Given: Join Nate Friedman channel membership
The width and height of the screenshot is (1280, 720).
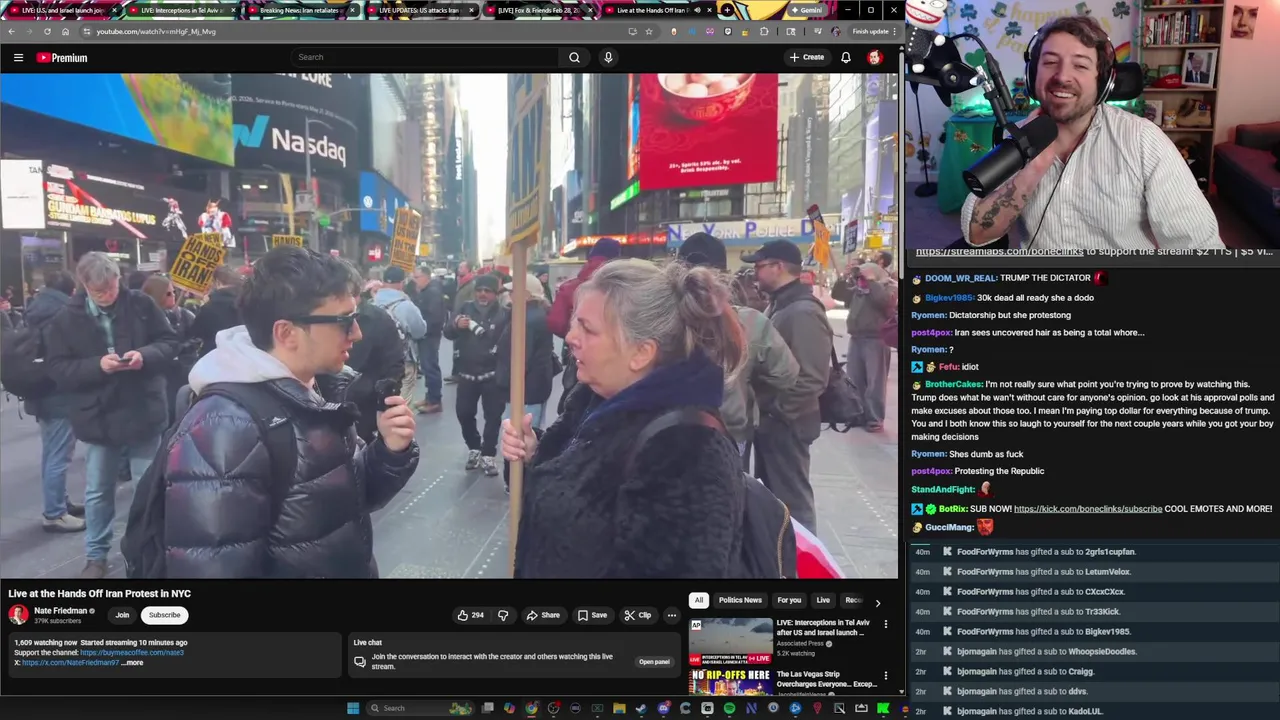Looking at the screenshot, I should tap(122, 615).
